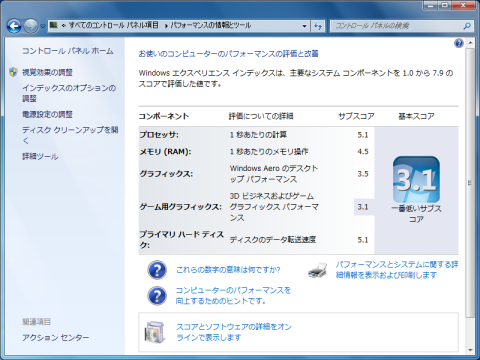Viewport: 480px width, 360px height.
Task: Click the プライマリ ハード ディスク: row label
Action: (182, 239)
